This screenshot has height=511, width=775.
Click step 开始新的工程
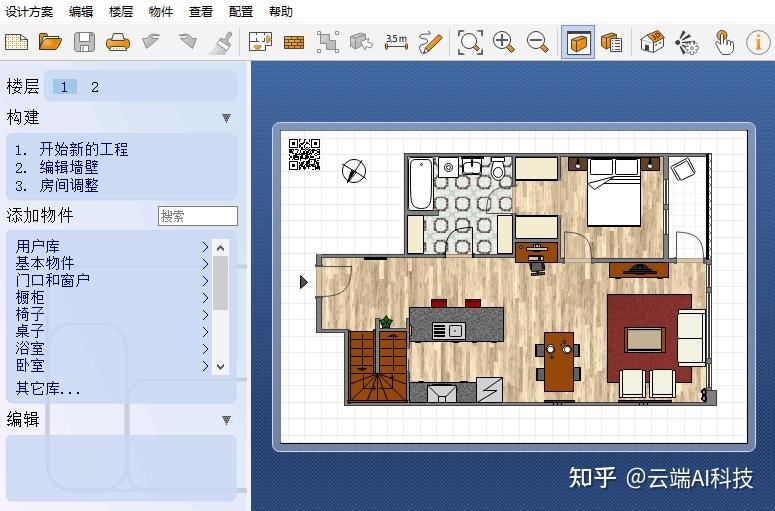click(84, 149)
